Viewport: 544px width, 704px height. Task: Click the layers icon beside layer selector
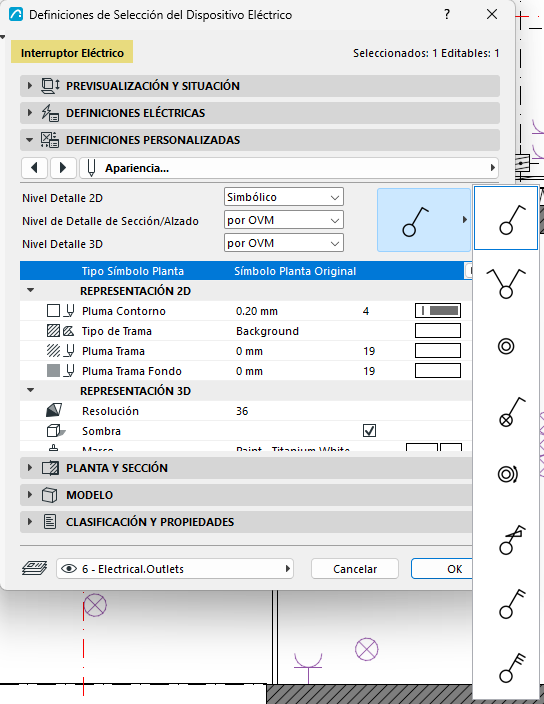35,568
